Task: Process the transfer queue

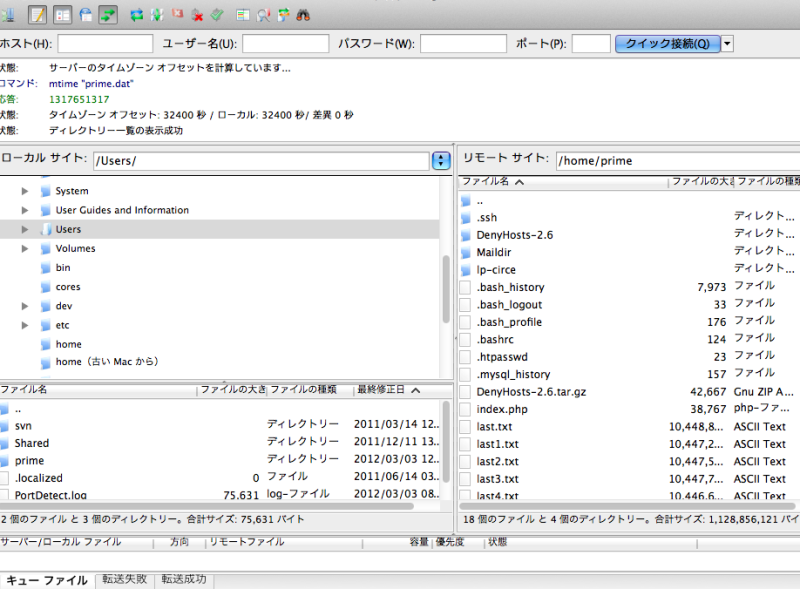Action: (x=158, y=15)
